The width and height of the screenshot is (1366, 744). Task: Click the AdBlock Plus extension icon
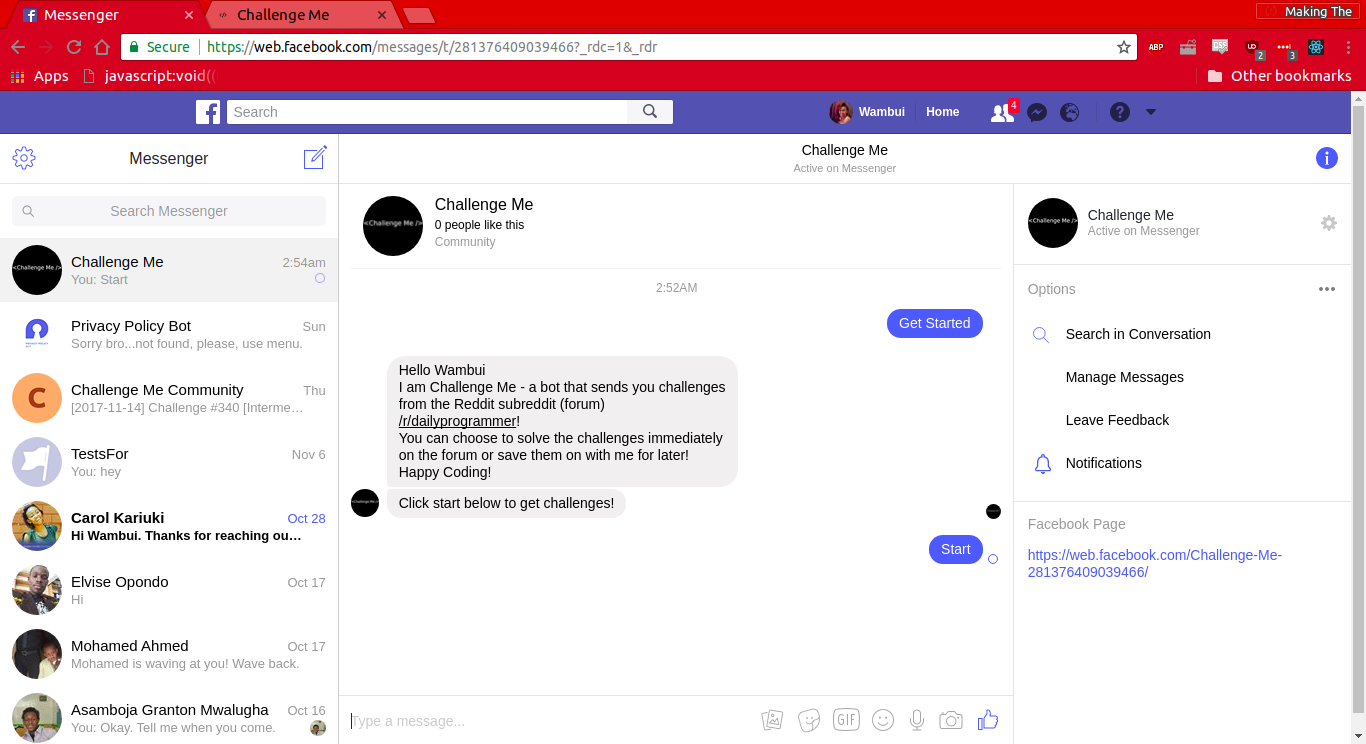(1156, 47)
